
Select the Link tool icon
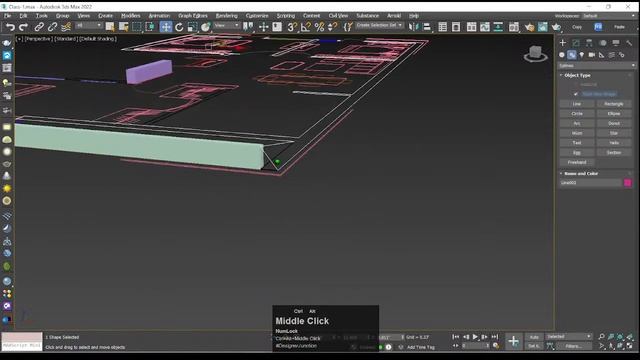click(x=39, y=27)
